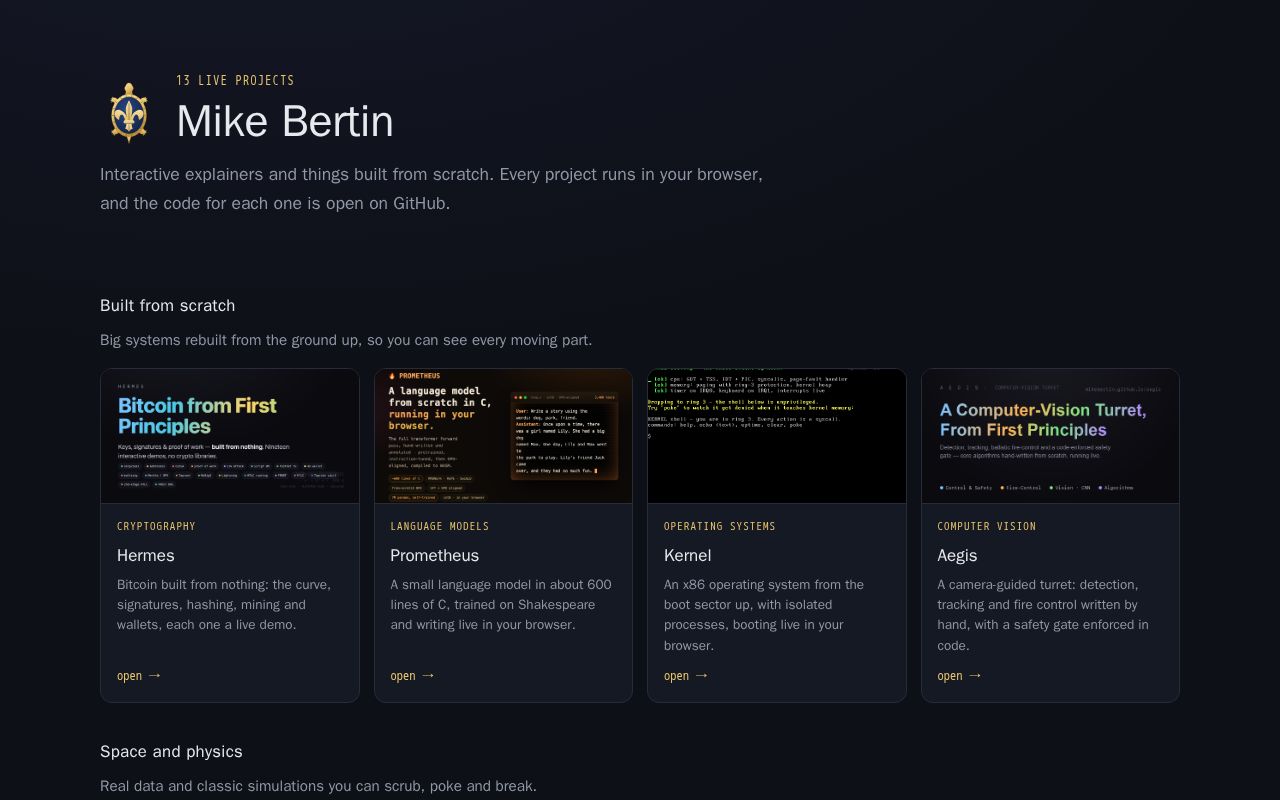
Task: Click the Space and physics section heading
Action: 171,751
